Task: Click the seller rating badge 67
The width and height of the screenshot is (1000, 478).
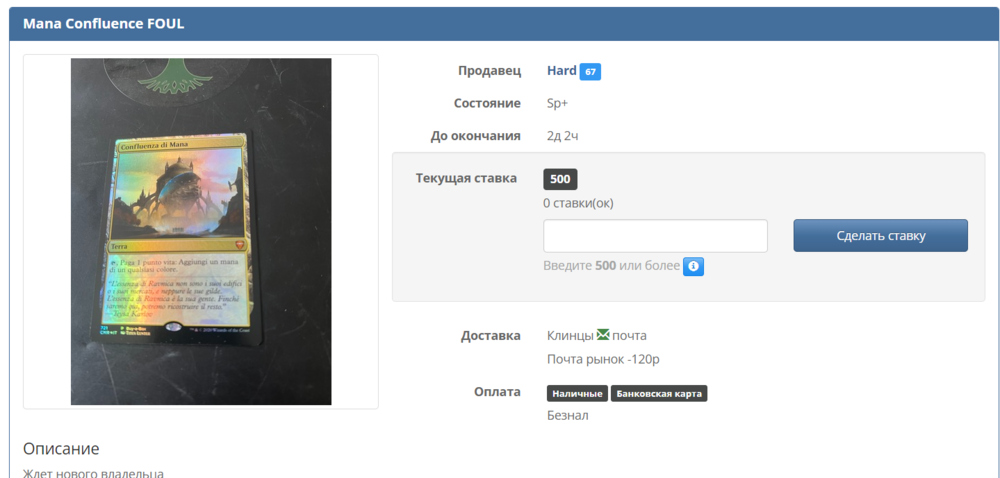Action: tap(590, 72)
